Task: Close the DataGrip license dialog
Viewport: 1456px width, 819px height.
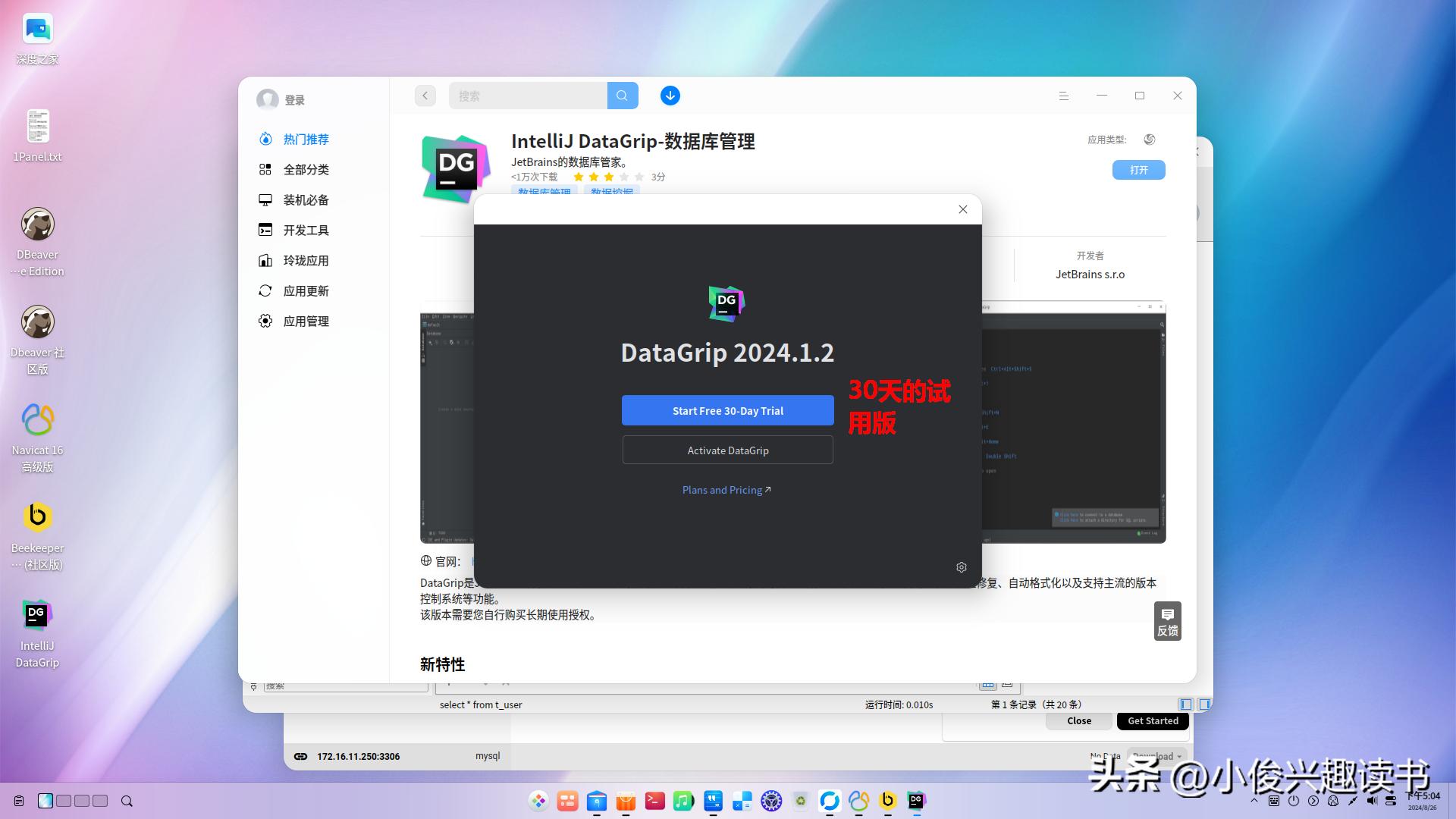Action: click(962, 209)
